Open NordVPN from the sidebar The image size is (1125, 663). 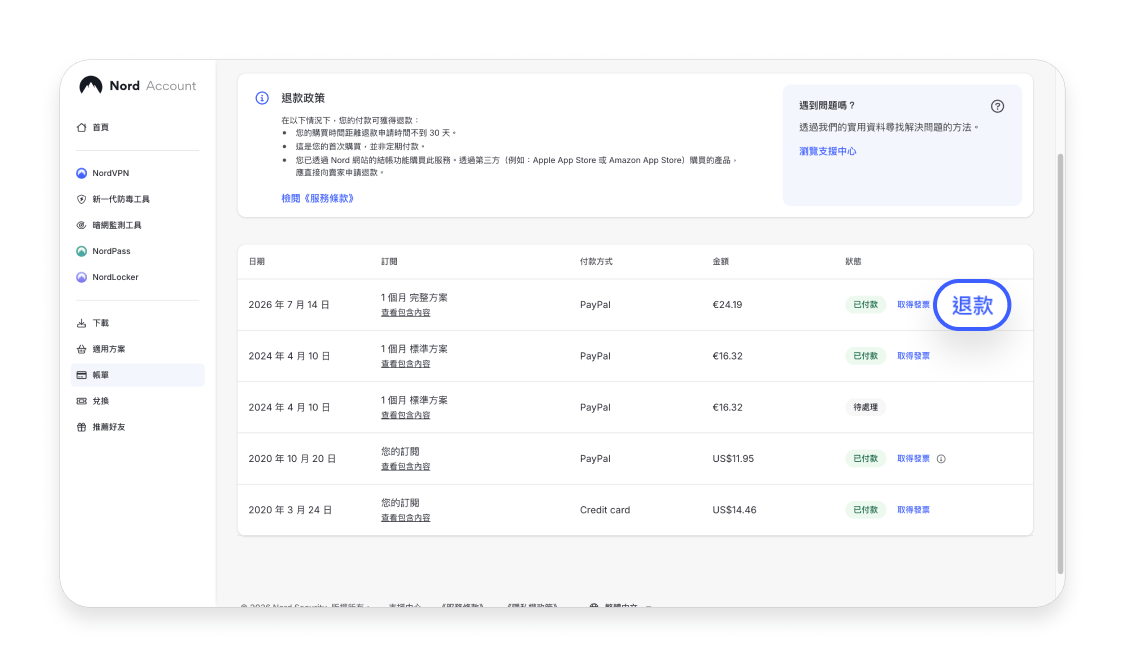point(103,173)
